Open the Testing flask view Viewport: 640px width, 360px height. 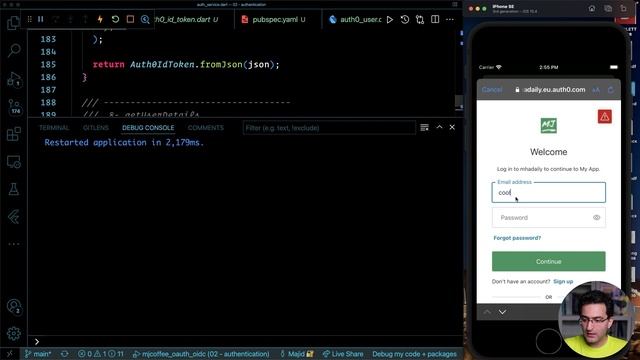[x=14, y=189]
